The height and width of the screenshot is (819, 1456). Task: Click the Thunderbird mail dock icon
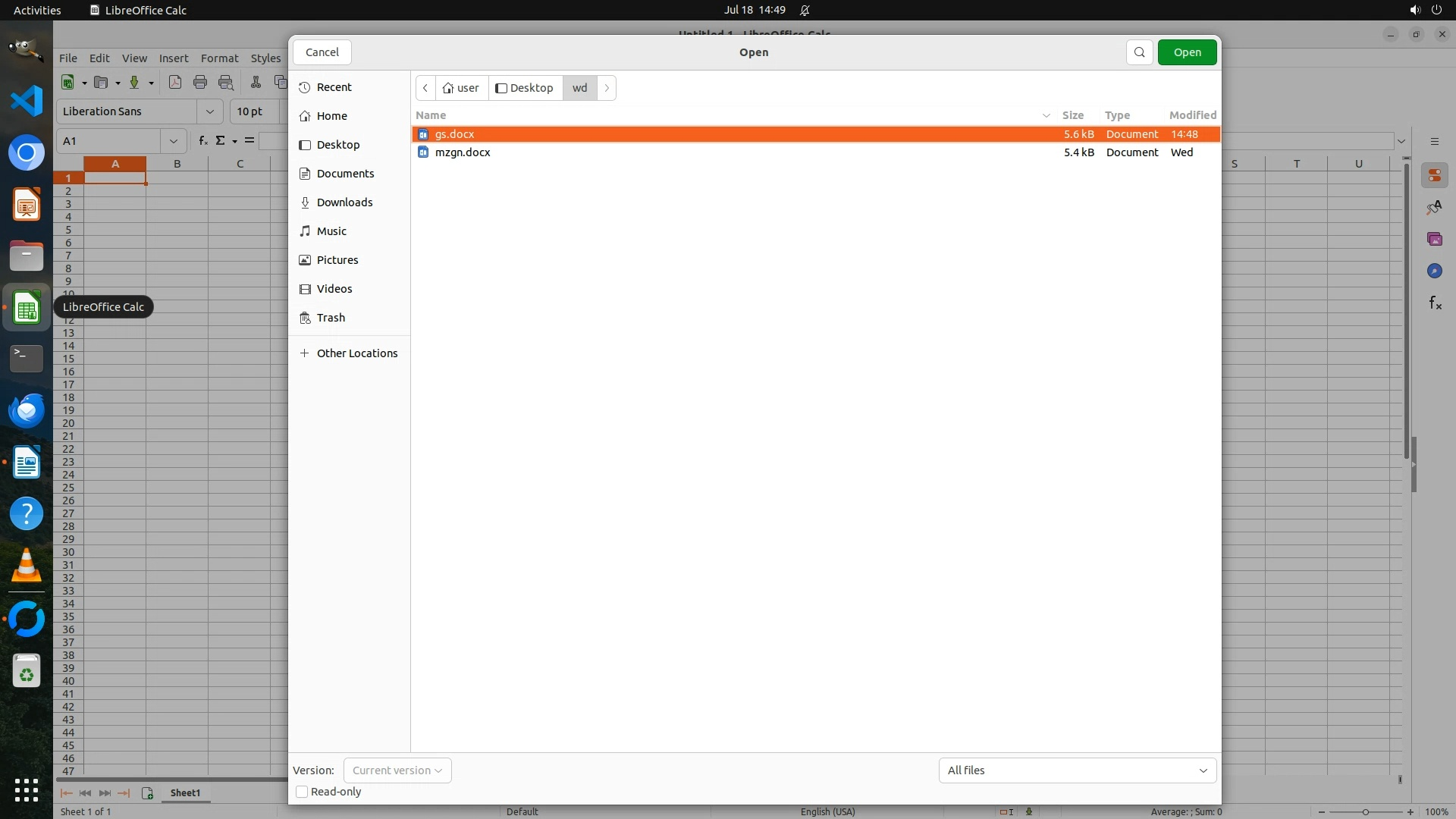point(27,410)
